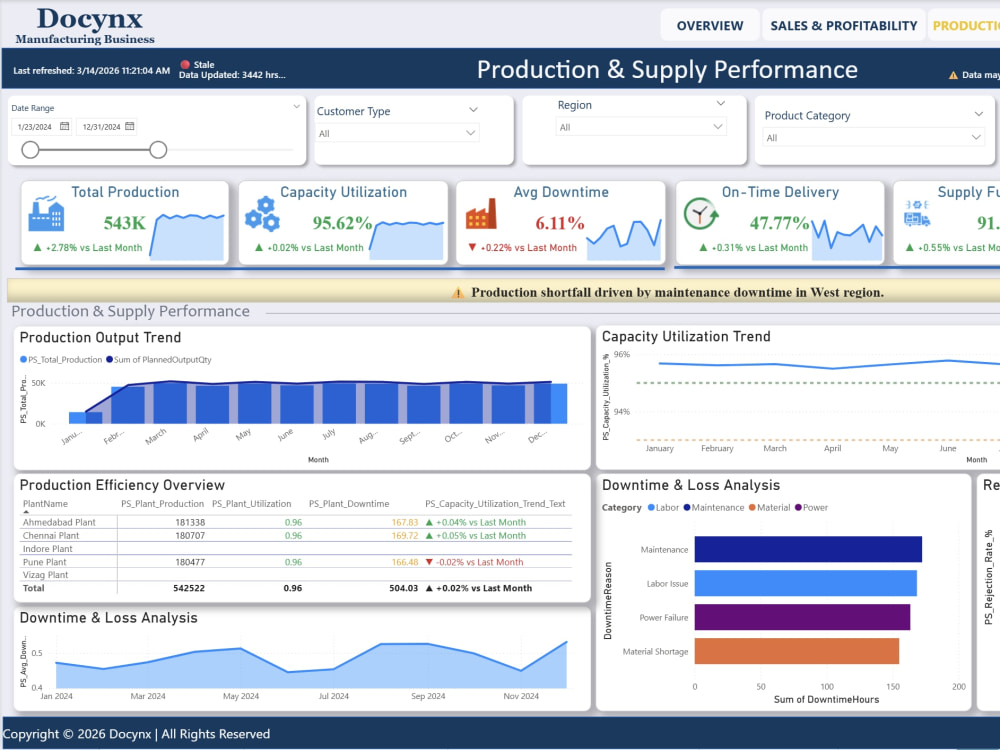Sort by PS_Plant_Production column header
This screenshot has height=750, width=1000.
click(x=163, y=504)
